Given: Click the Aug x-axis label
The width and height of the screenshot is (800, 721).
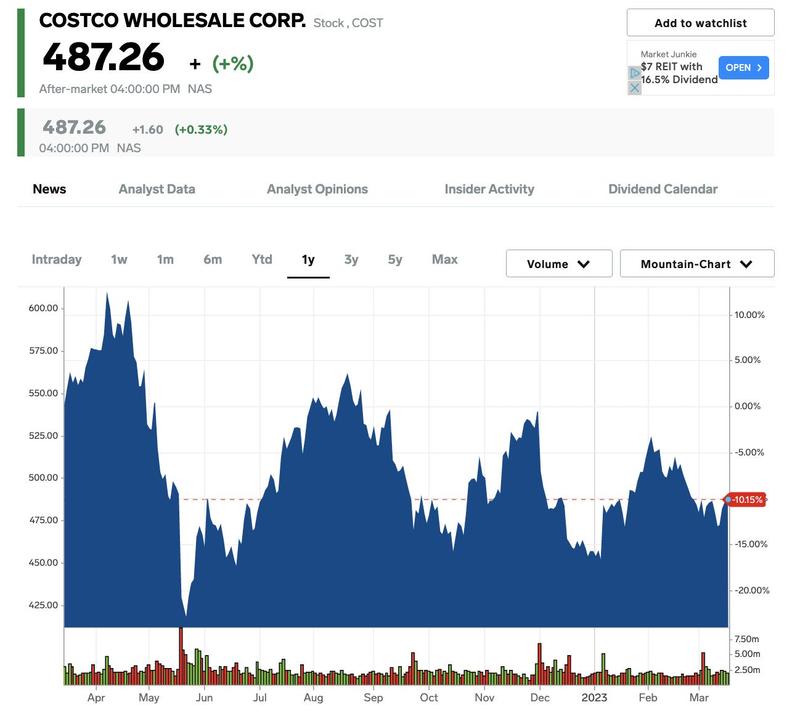Looking at the screenshot, I should pos(313,698).
